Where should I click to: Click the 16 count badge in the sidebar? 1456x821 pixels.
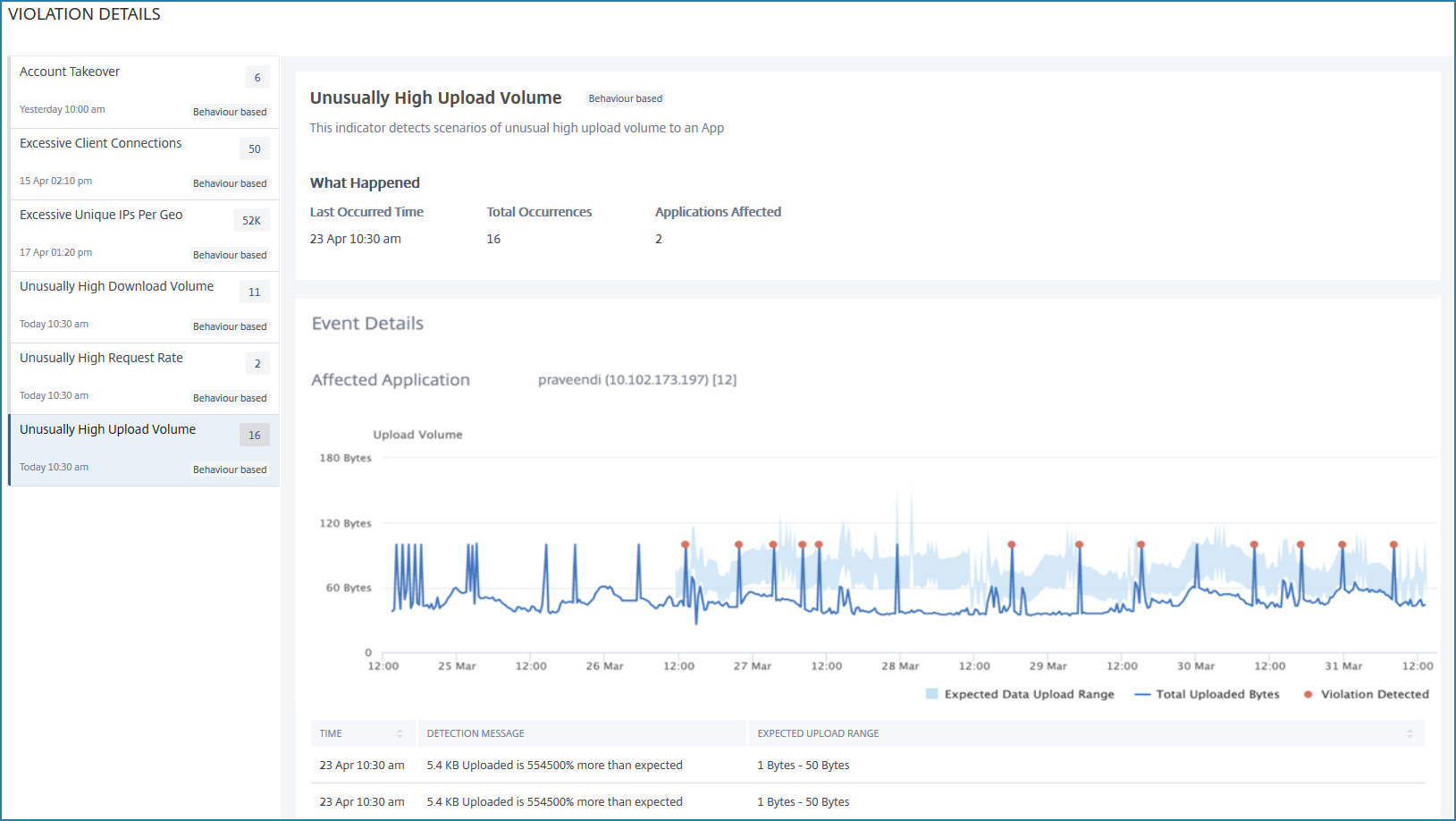pyautogui.click(x=255, y=436)
